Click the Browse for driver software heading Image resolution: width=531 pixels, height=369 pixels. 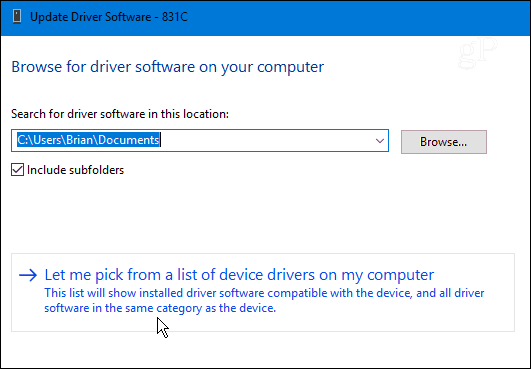pyautogui.click(x=168, y=67)
